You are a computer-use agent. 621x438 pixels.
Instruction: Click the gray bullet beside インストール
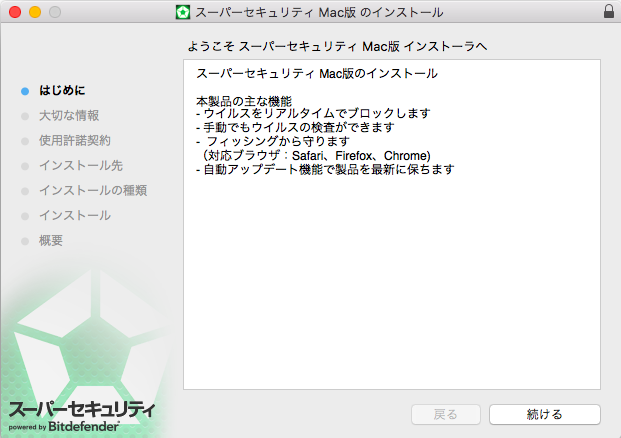25,216
